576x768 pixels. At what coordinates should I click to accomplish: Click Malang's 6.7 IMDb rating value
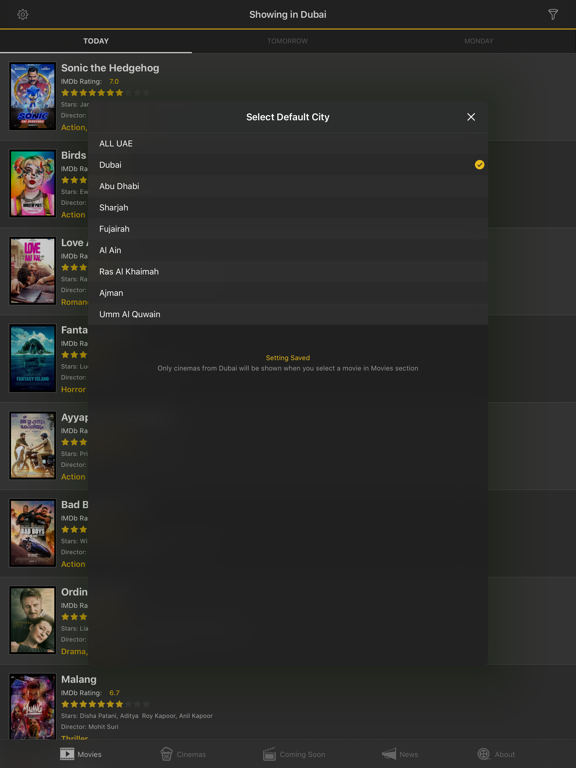click(x=114, y=693)
